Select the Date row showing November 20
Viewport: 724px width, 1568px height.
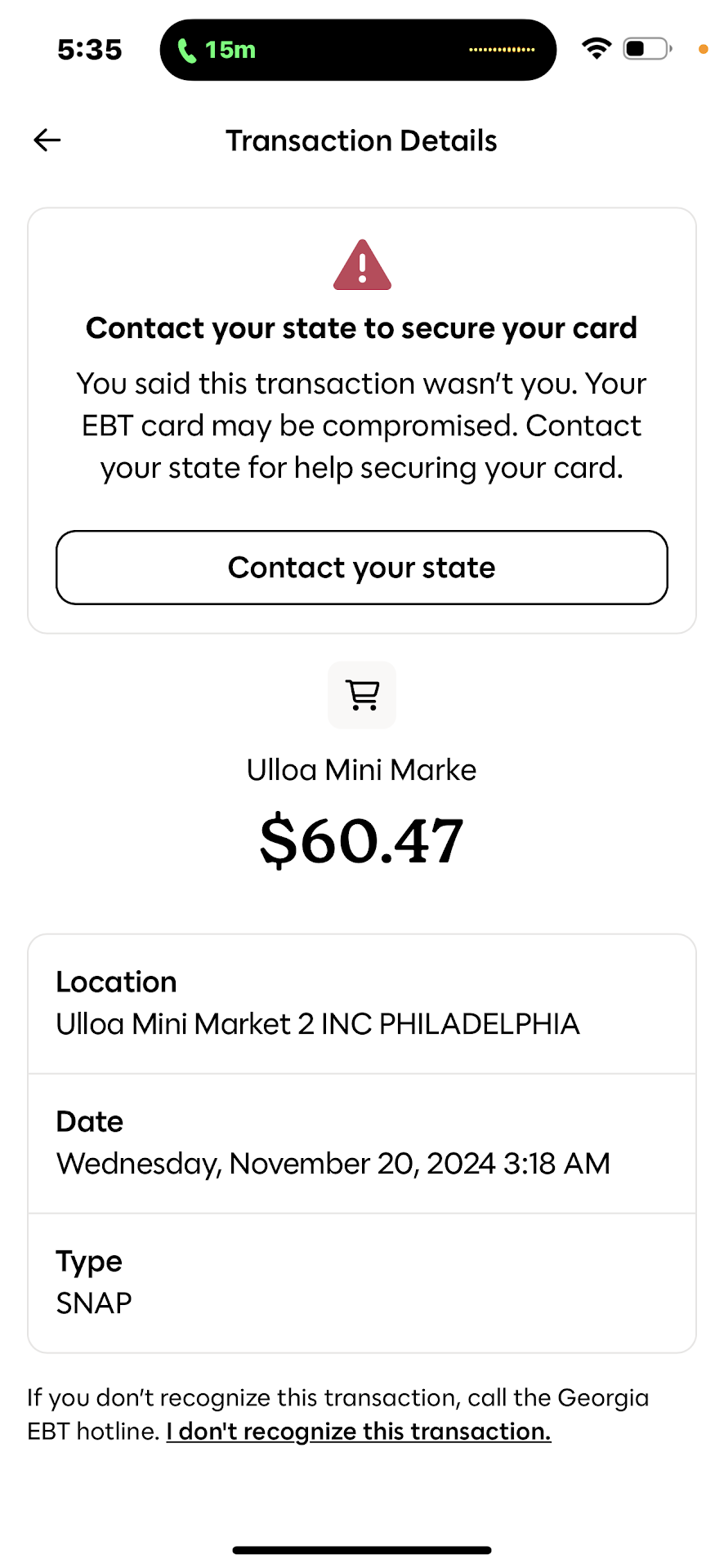point(362,1143)
